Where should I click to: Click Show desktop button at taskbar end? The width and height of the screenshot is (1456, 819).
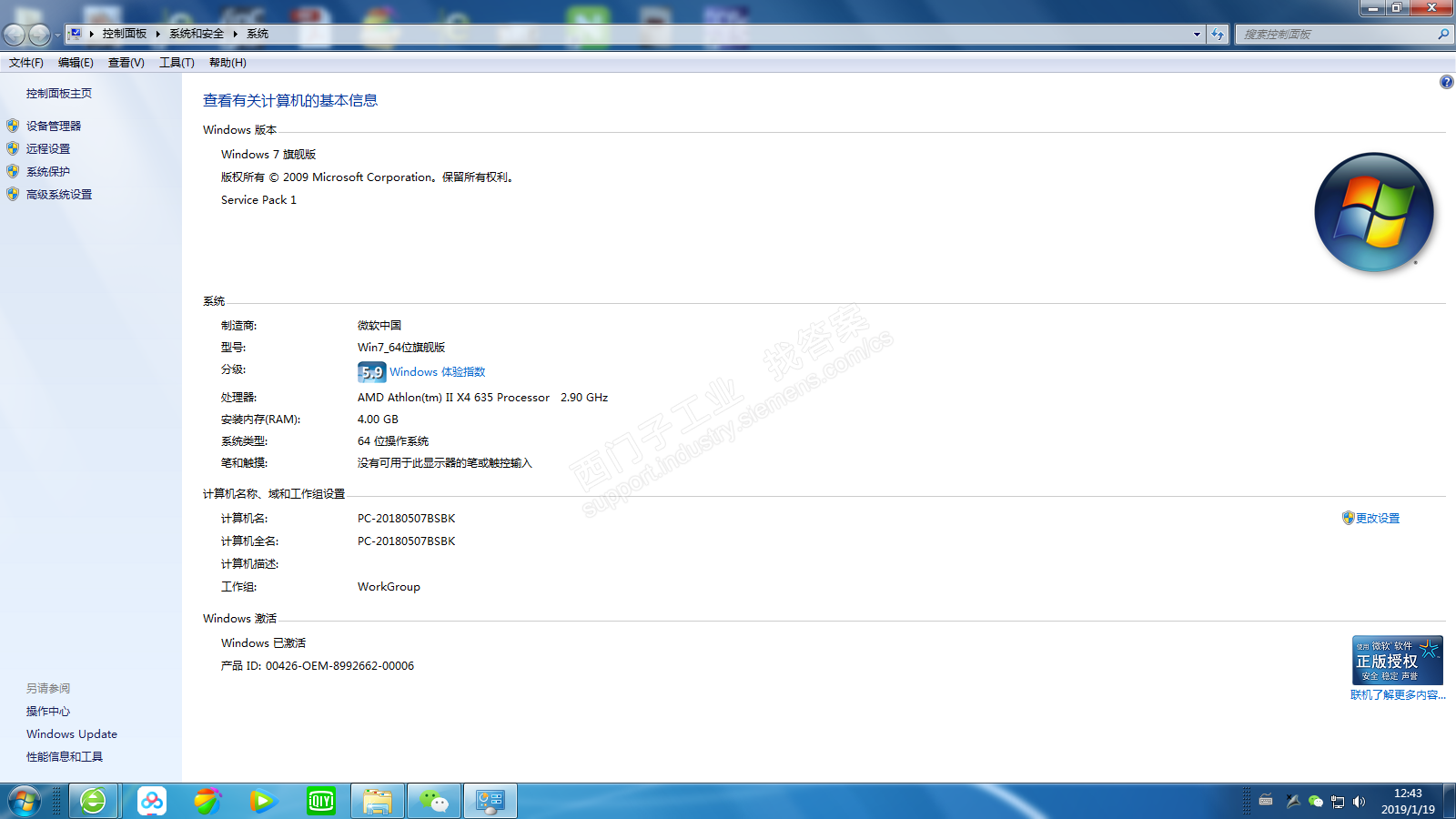(x=1449, y=802)
